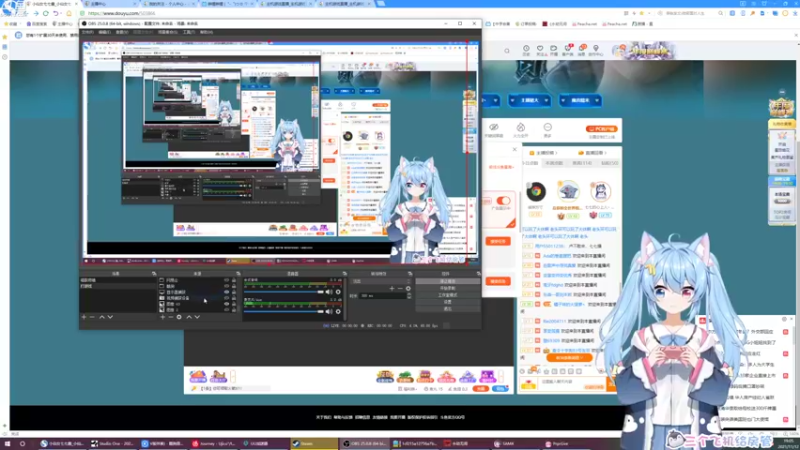The width and height of the screenshot is (800, 450).
Task: Click Stop Streaming button in OBS Controls
Action: tap(447, 282)
